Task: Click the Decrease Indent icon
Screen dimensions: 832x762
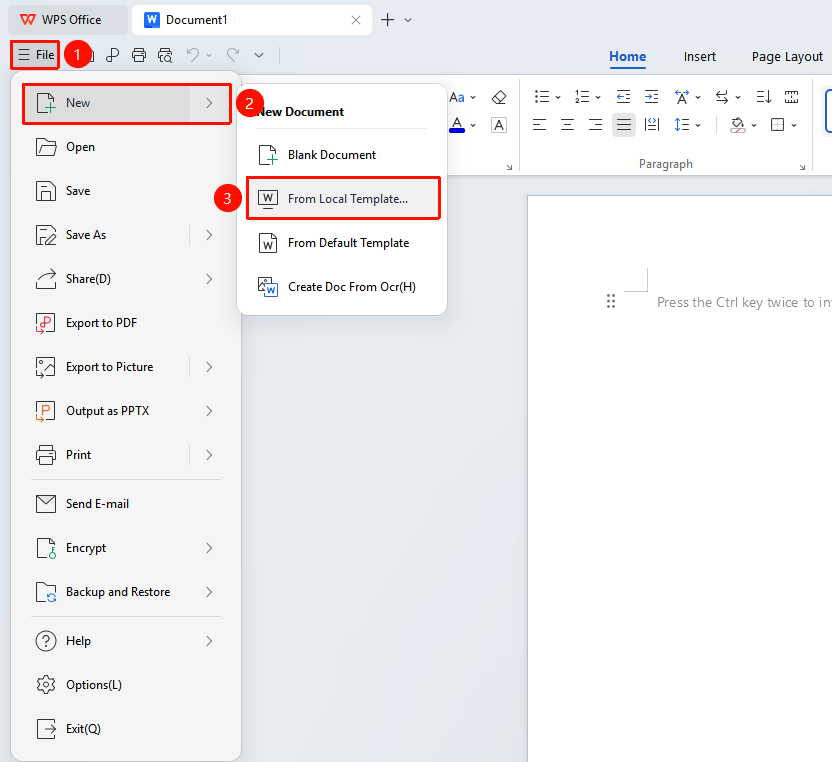Action: pyautogui.click(x=623, y=97)
